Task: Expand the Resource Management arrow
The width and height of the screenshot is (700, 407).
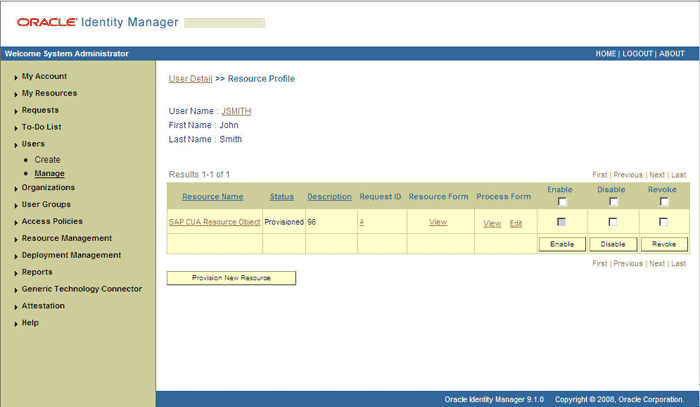Action: 16,240
